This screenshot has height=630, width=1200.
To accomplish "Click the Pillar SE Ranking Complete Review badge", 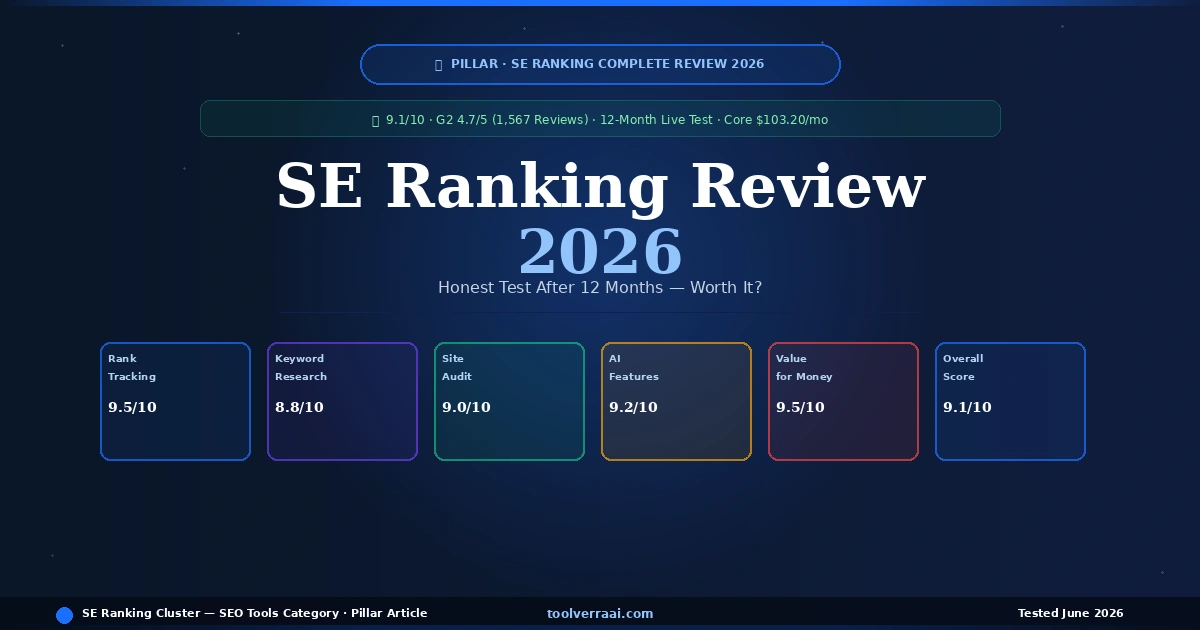I will 600,64.
